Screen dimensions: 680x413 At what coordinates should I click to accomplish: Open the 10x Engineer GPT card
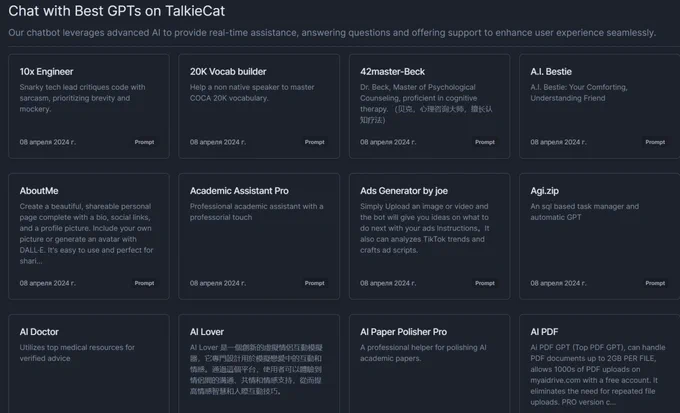89,106
